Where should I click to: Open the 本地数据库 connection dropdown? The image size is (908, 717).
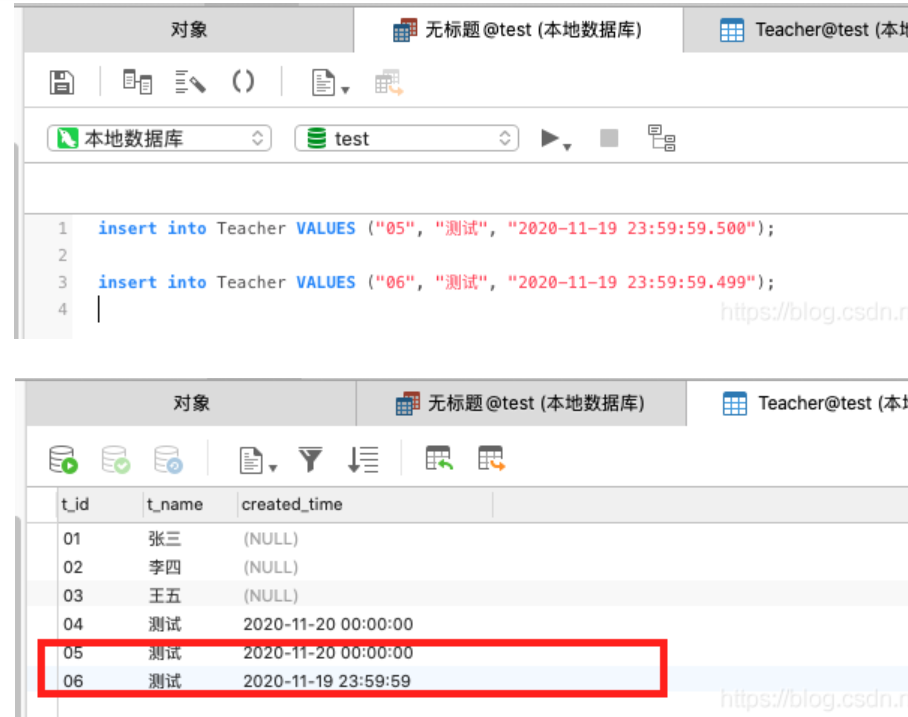tap(159, 138)
